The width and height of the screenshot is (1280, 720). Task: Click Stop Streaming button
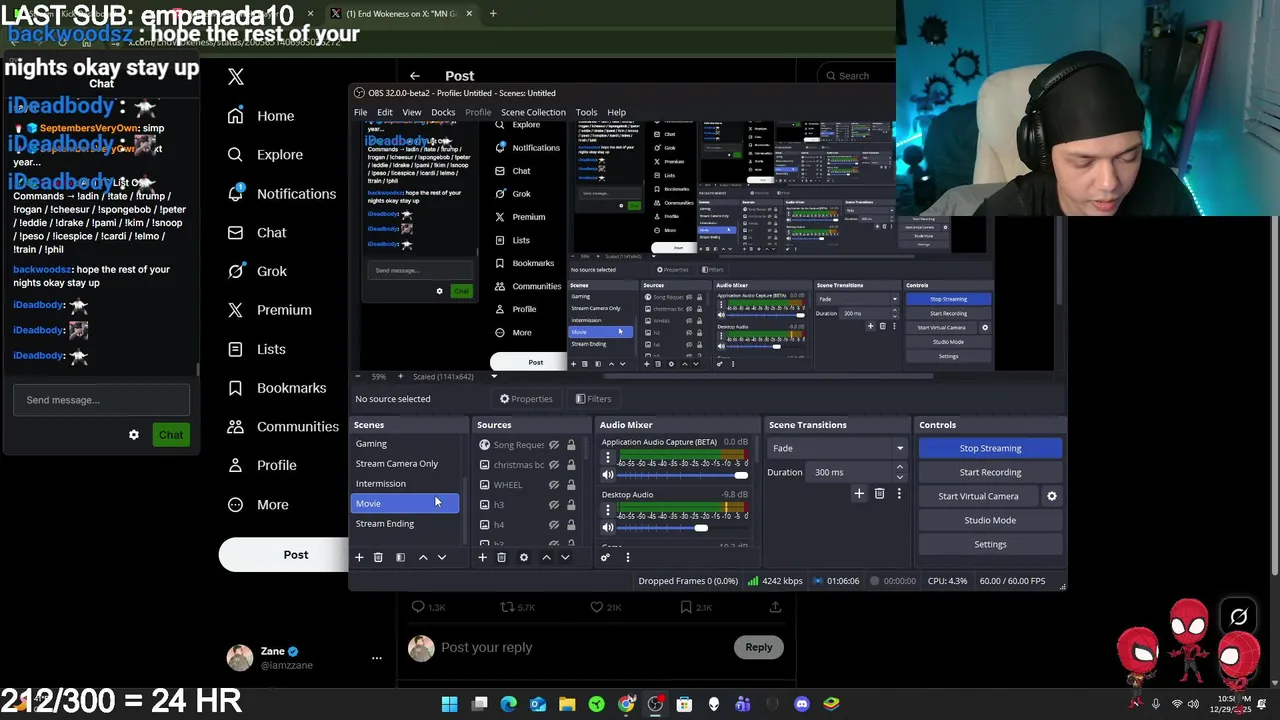[990, 448]
